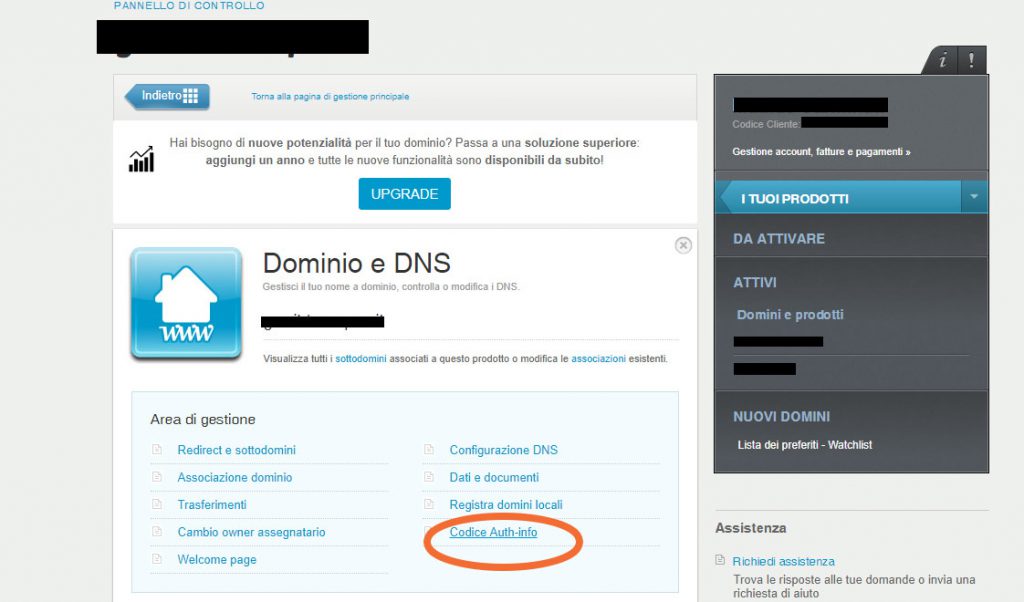Open 'Torna alla pagina di gestione principale' link
This screenshot has height=602, width=1024.
(x=330, y=97)
